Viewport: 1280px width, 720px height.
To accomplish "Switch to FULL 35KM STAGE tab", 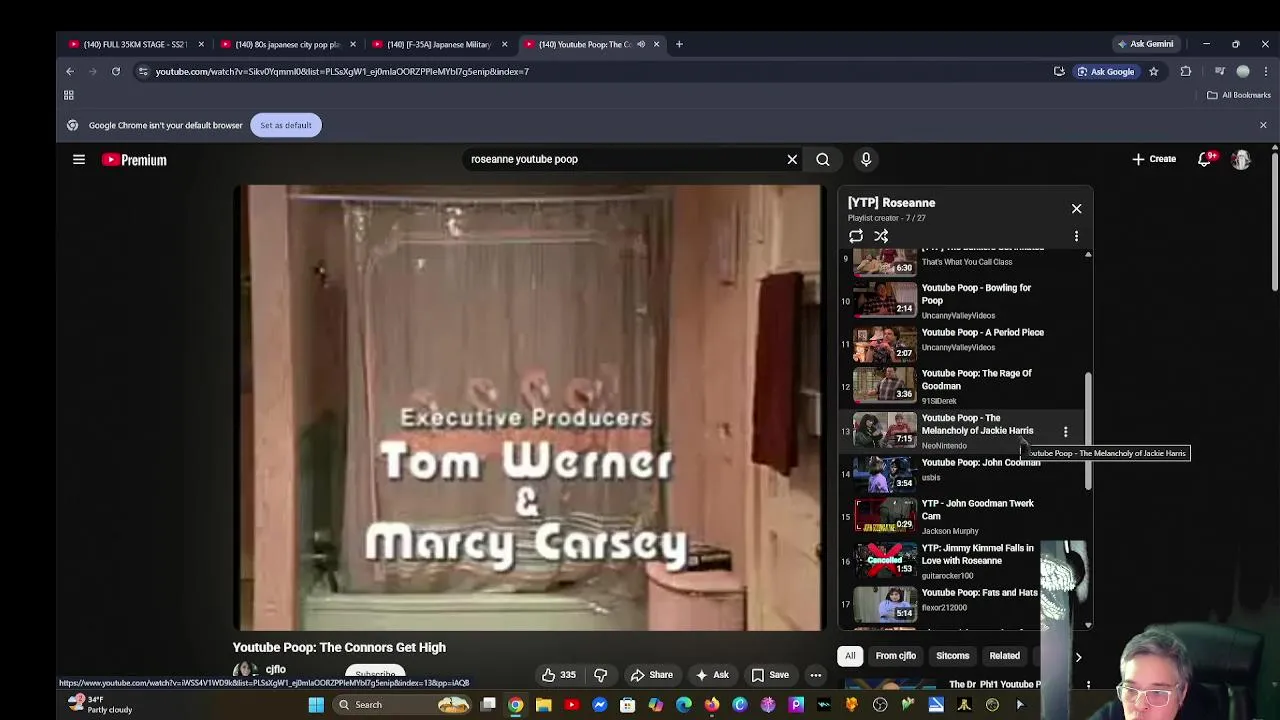I will pyautogui.click(x=135, y=44).
